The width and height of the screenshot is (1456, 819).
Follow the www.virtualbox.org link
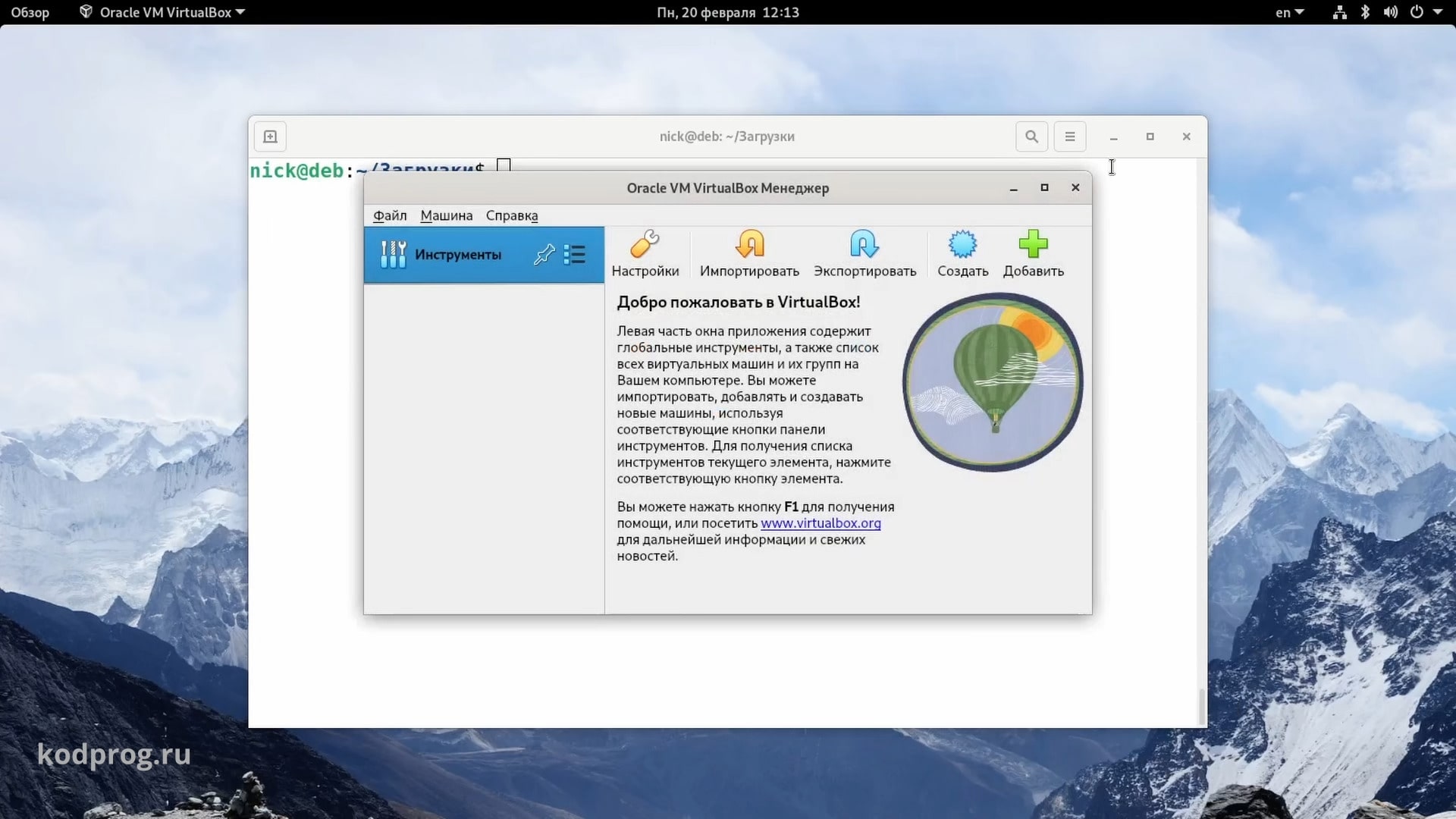(821, 523)
